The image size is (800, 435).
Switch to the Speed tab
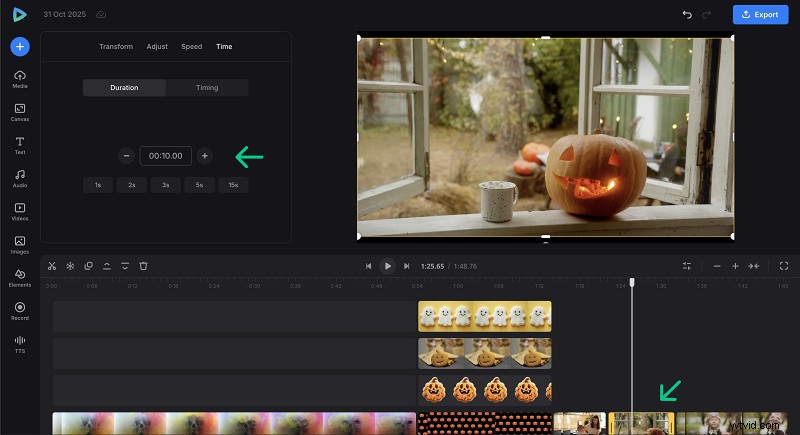(192, 46)
